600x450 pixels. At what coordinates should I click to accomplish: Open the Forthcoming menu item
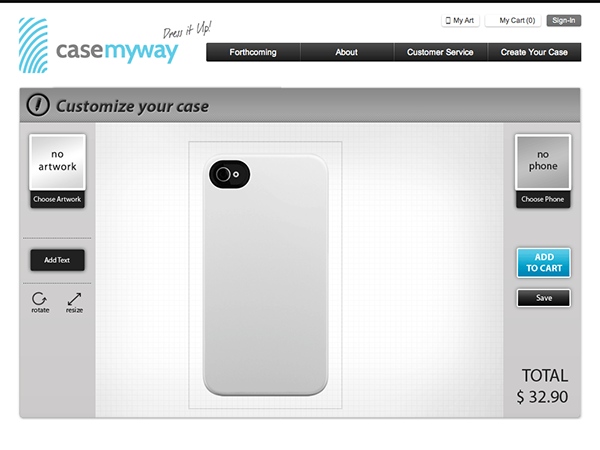tap(253, 52)
